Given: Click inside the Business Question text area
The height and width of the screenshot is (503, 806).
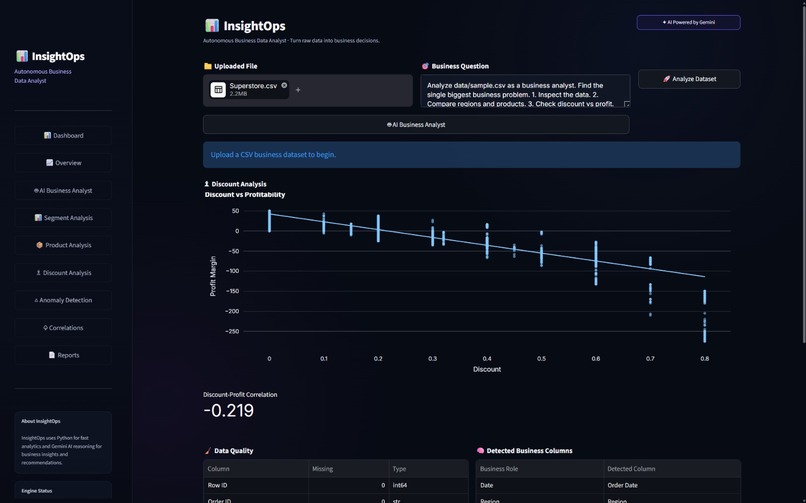Looking at the screenshot, I should [x=525, y=91].
